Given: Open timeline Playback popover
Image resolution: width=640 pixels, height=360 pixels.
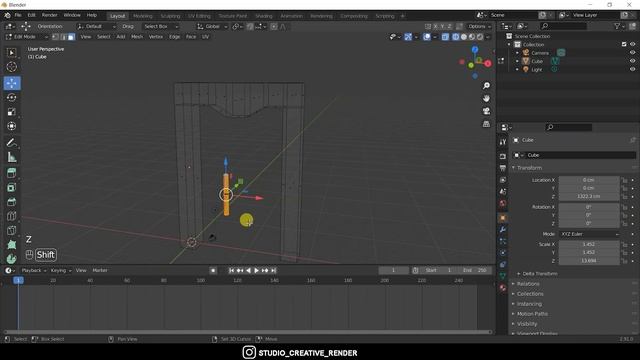Looking at the screenshot, I should pyautogui.click(x=33, y=270).
